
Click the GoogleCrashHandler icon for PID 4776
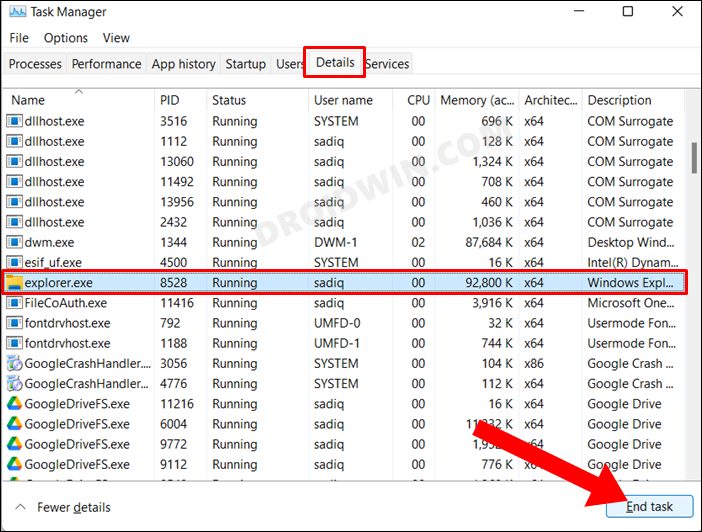pos(14,383)
